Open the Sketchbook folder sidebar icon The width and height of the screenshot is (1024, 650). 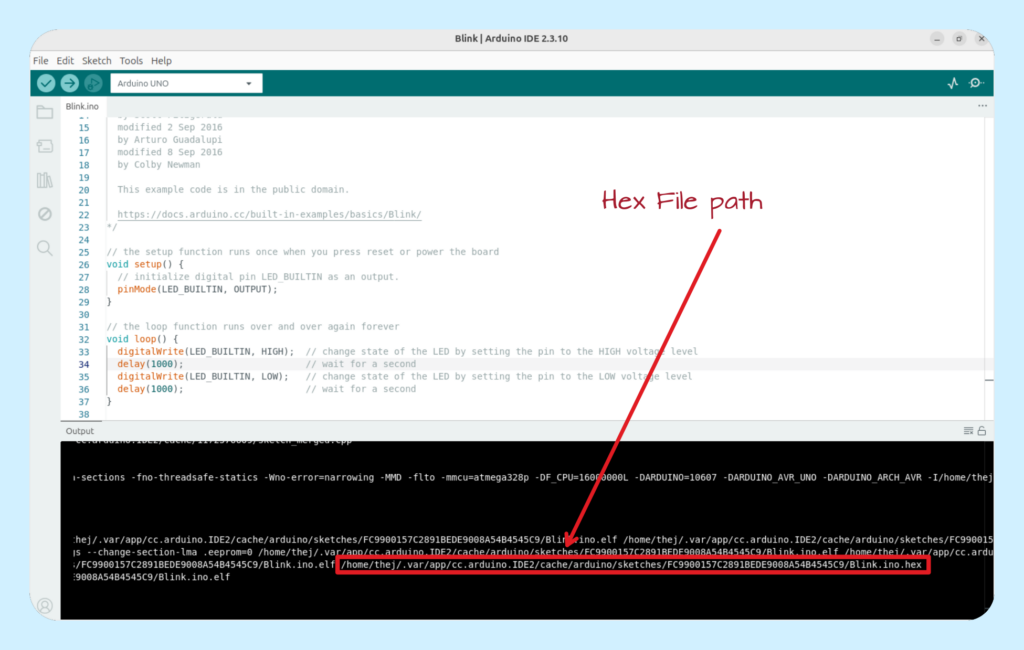tap(44, 112)
